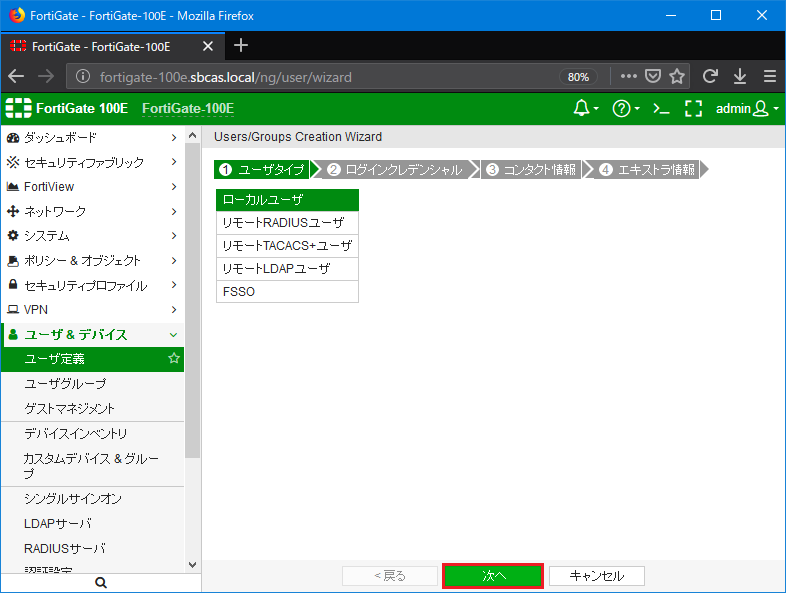The image size is (786, 593).
Task: Click the browser forward arrow
Action: coord(46,76)
